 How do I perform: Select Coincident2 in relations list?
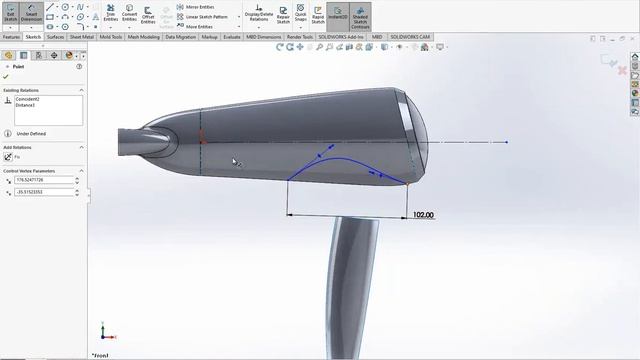tap(27, 99)
